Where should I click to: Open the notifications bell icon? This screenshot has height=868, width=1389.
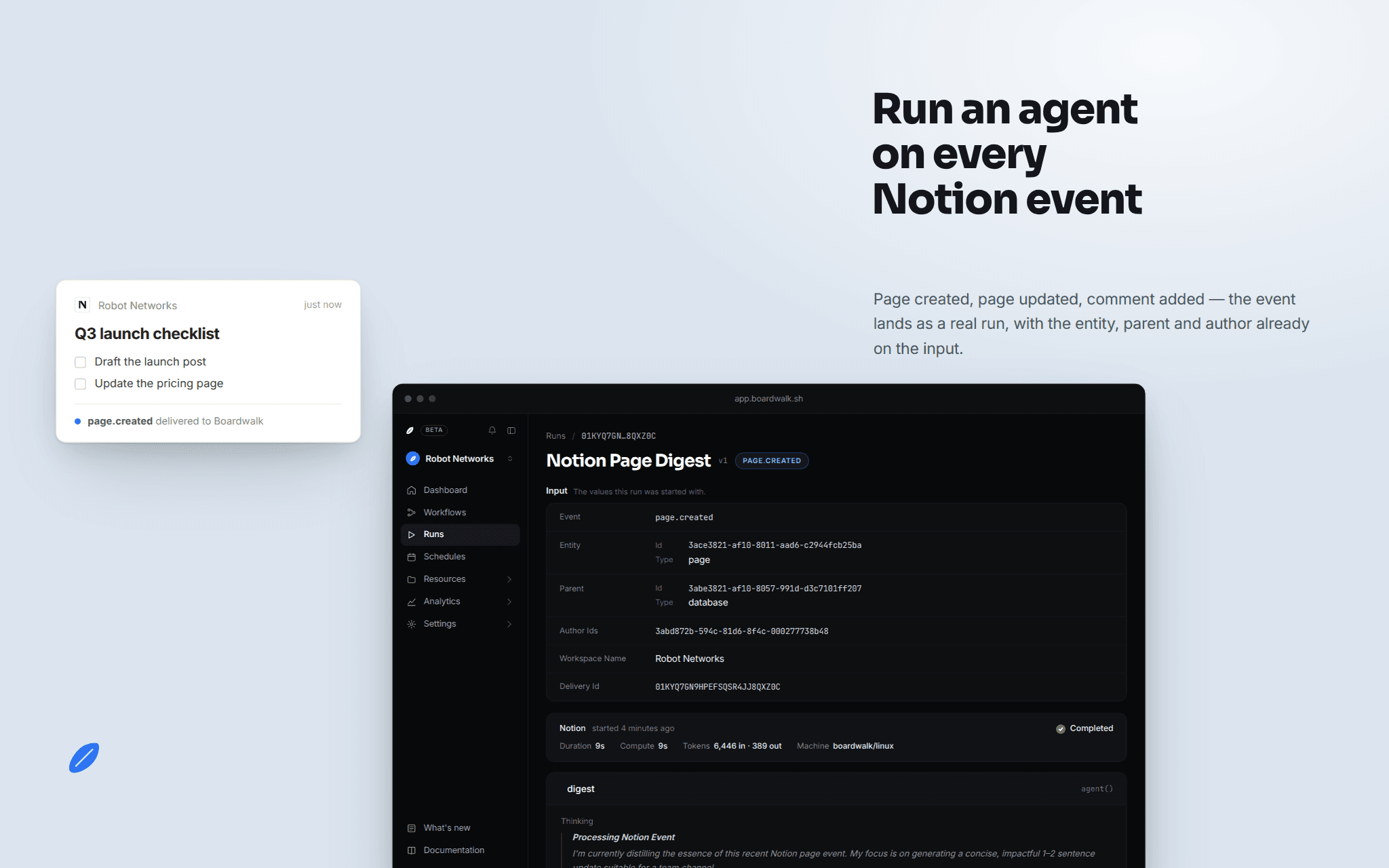point(492,431)
